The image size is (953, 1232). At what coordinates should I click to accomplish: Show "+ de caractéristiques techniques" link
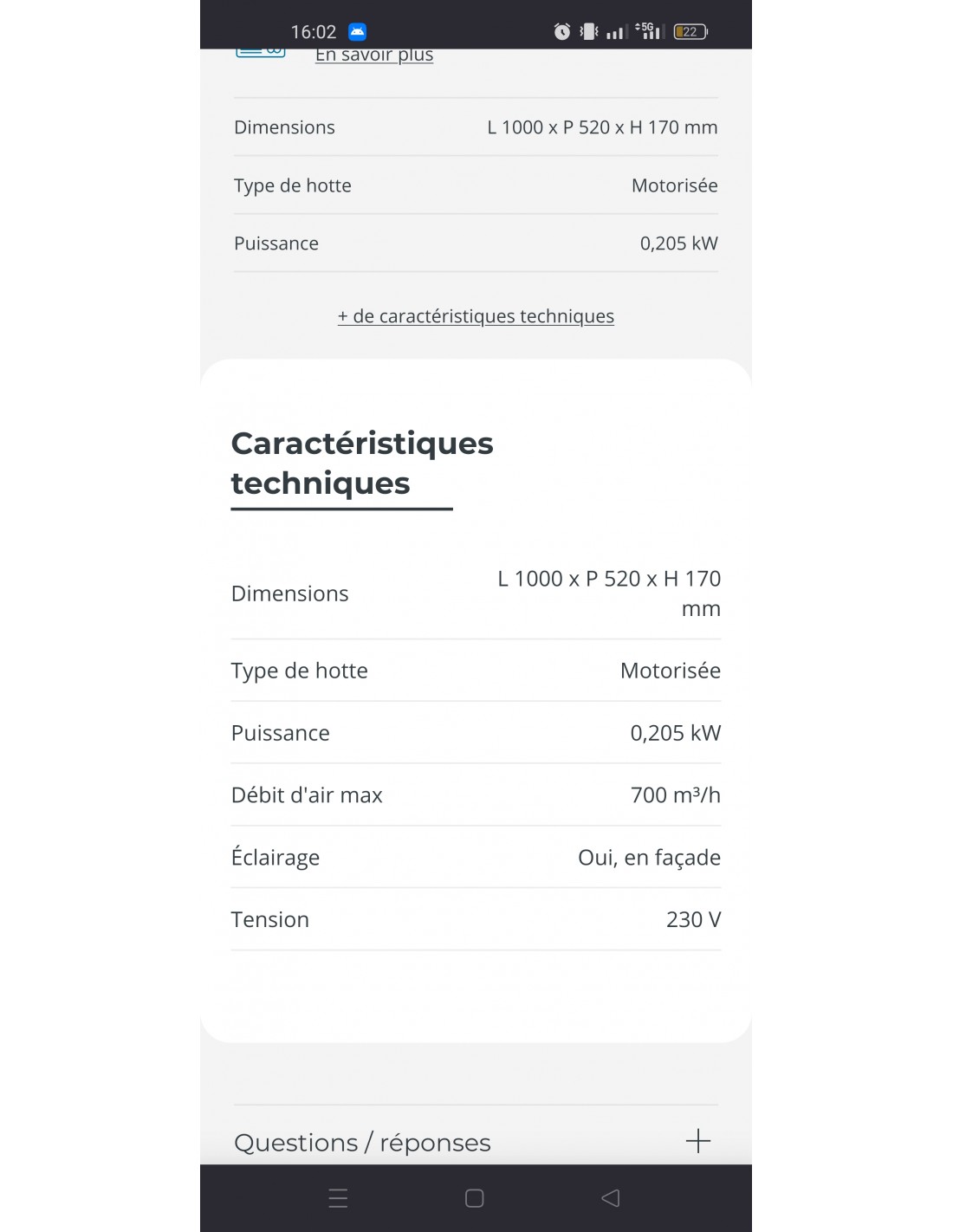(x=476, y=316)
